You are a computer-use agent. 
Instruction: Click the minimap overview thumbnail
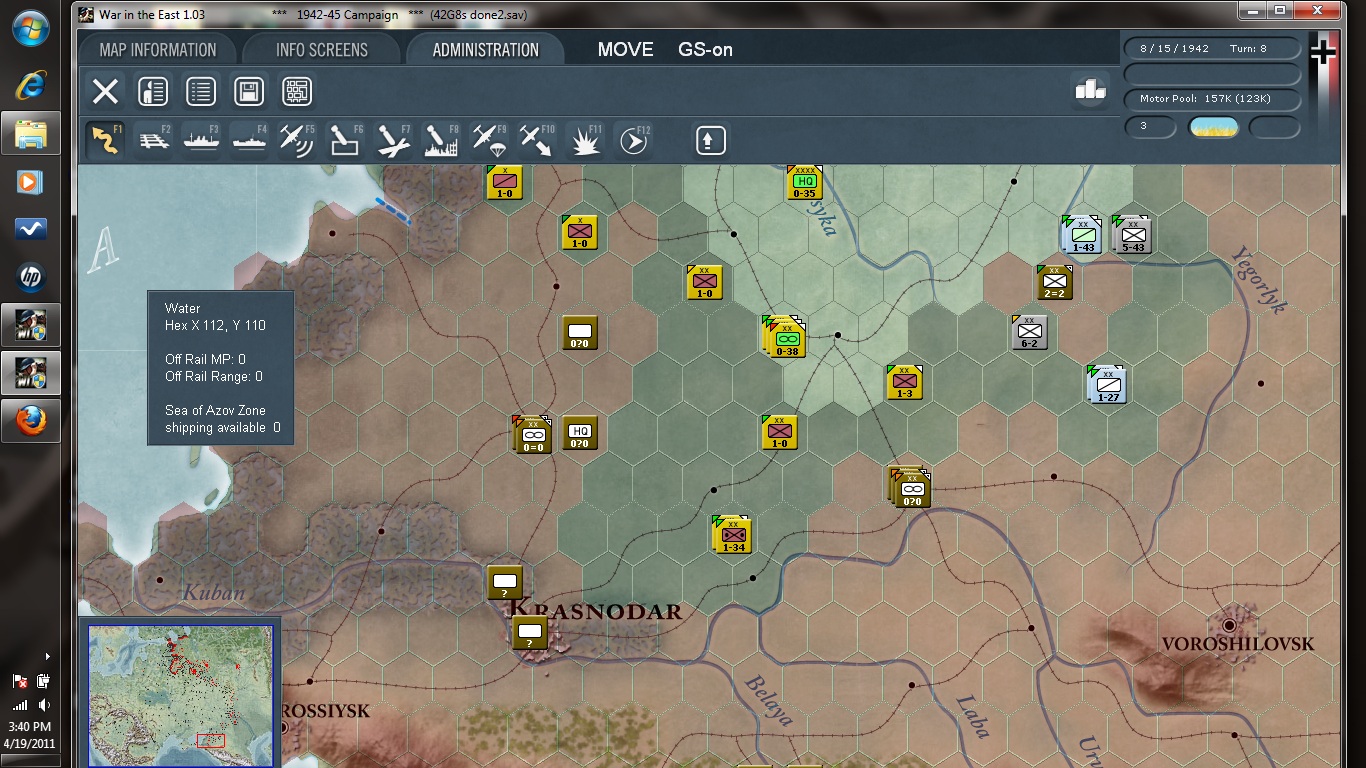pos(180,695)
